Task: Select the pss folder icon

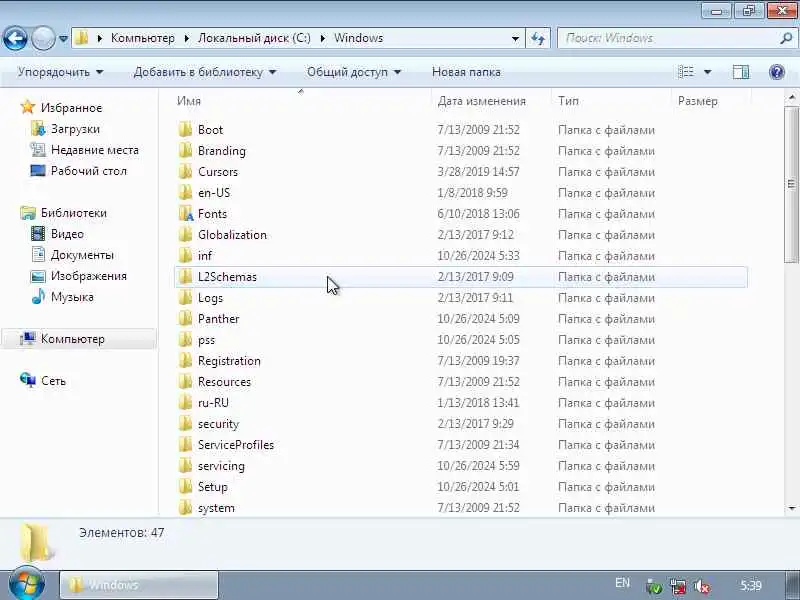Action: click(185, 340)
